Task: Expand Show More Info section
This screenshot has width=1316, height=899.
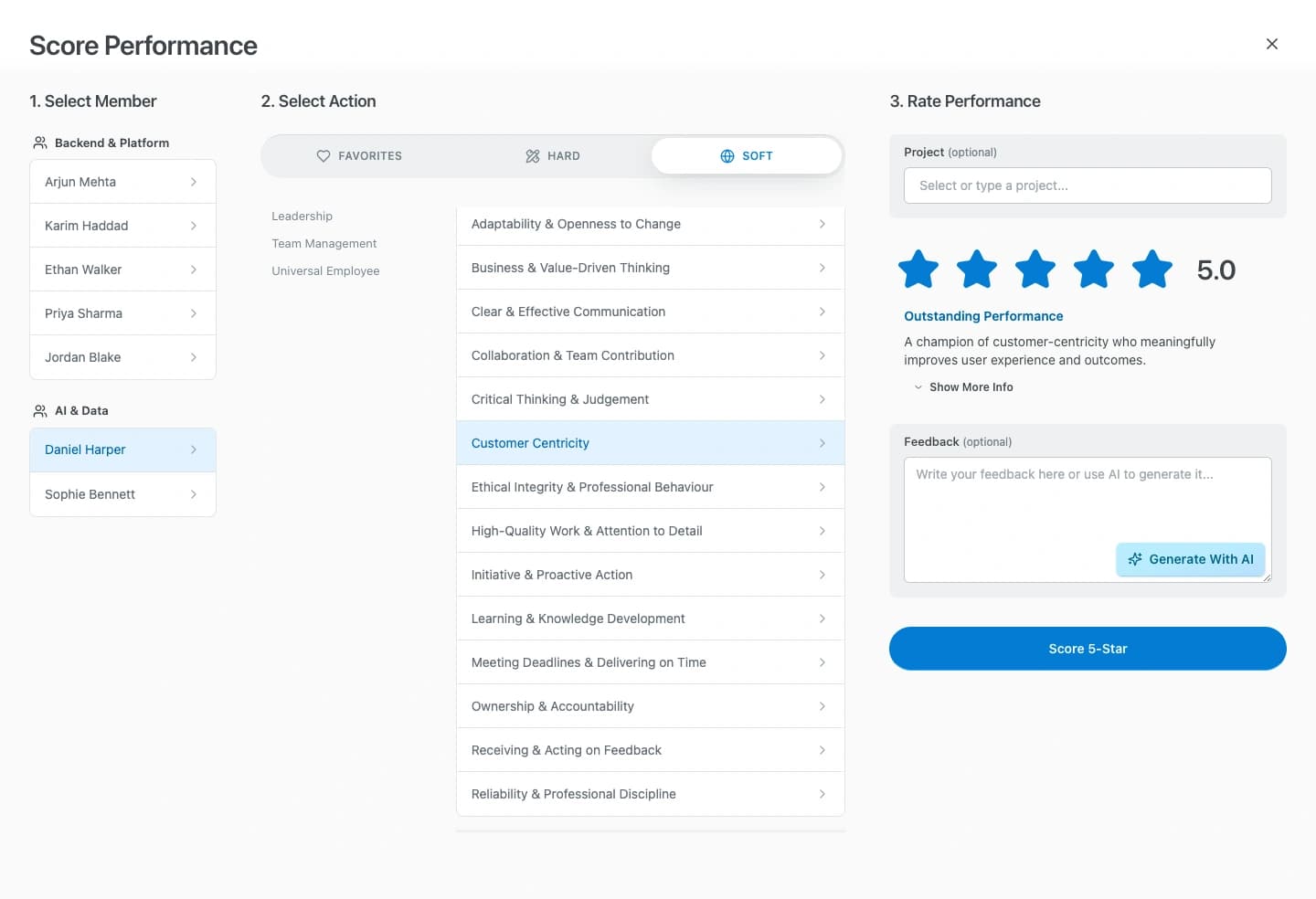Action: click(x=963, y=386)
